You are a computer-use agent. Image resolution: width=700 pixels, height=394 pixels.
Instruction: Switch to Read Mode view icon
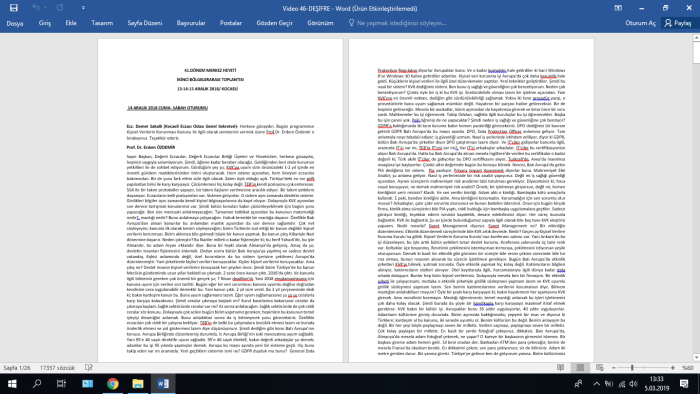(561, 368)
